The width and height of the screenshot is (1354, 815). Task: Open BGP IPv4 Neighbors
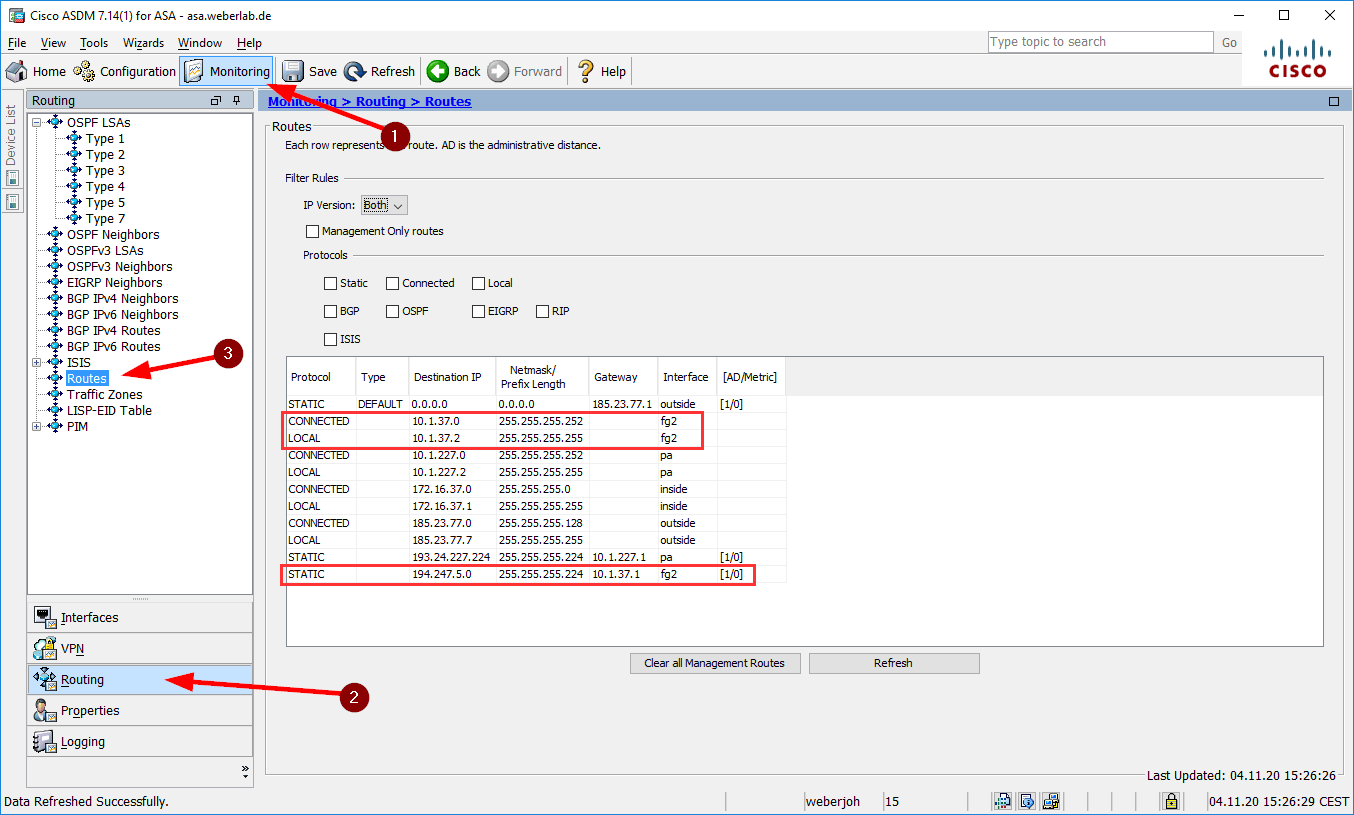tap(122, 298)
